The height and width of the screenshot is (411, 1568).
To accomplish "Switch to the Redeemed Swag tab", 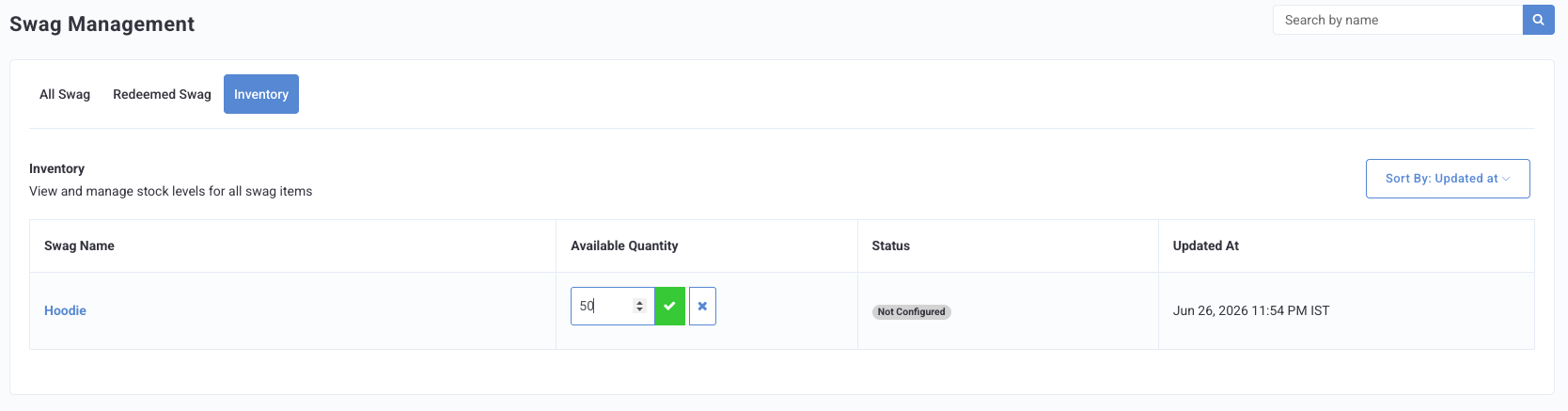I will (x=162, y=94).
